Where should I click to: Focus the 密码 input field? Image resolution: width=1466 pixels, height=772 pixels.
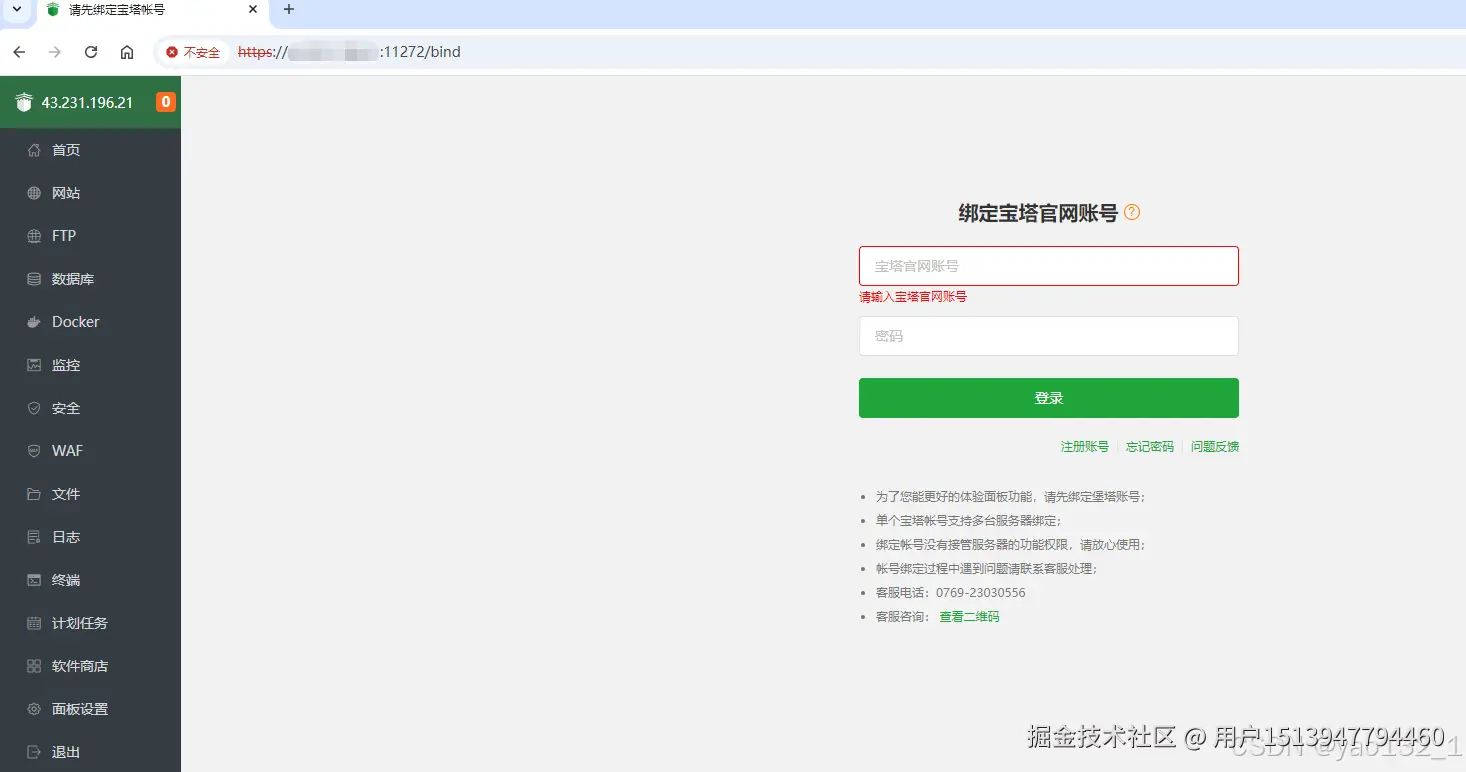(1048, 336)
